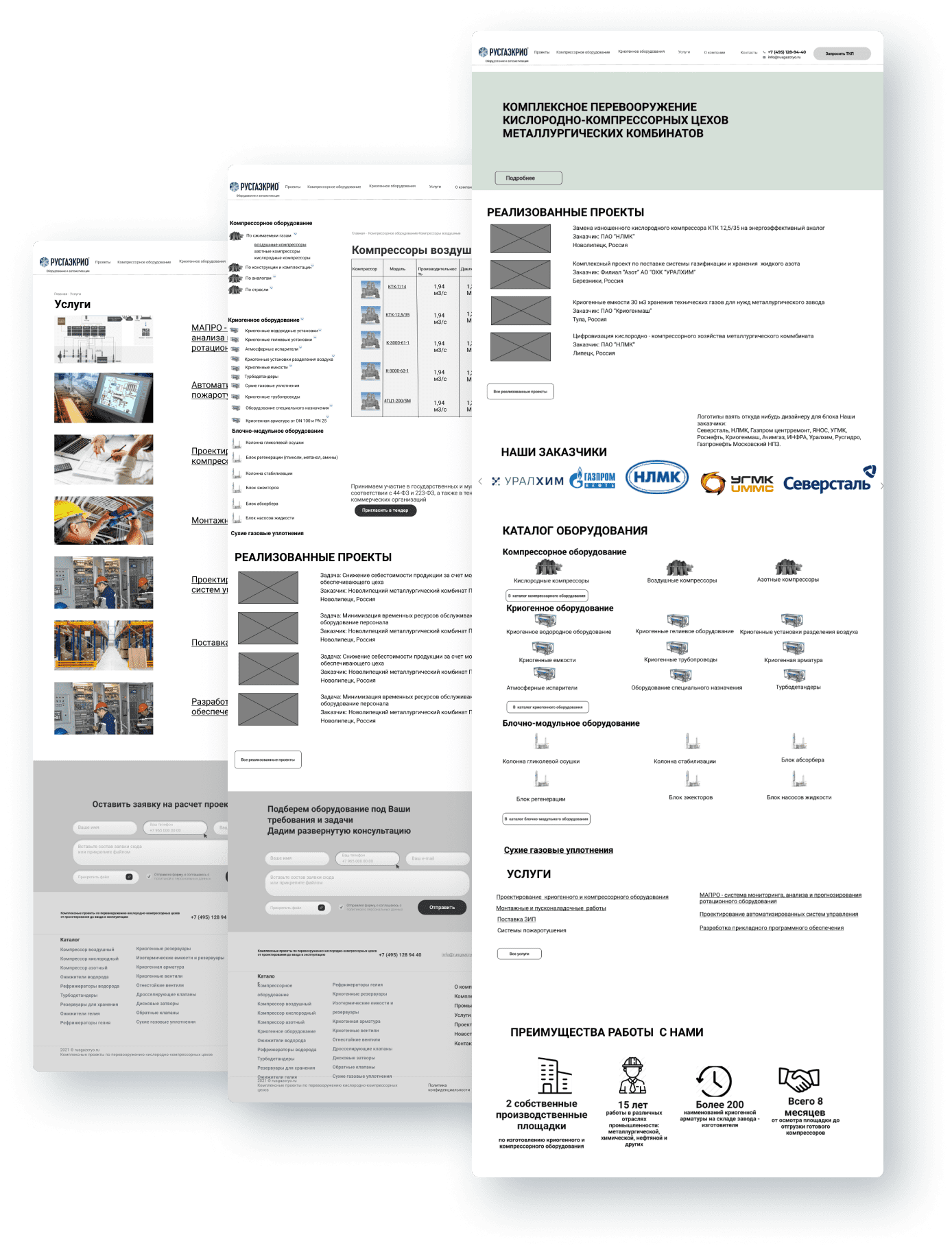Click the Азотные компрессоры icon
This screenshot has height=1248, width=952.
tap(788, 567)
